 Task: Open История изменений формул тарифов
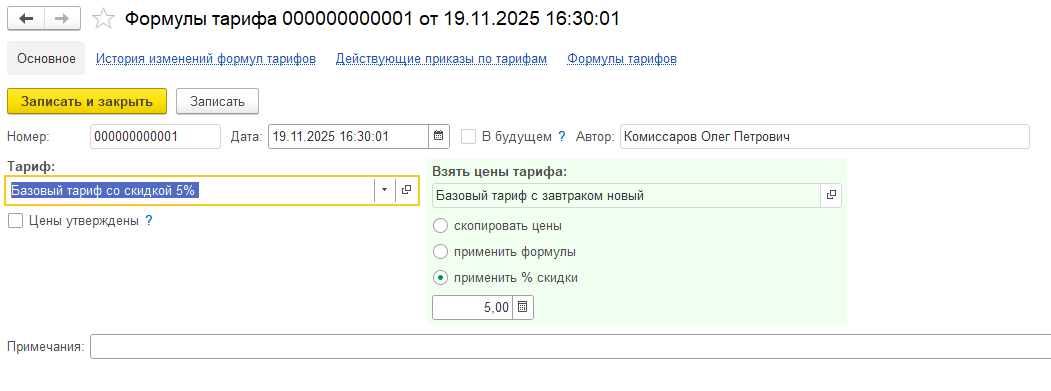(206, 58)
